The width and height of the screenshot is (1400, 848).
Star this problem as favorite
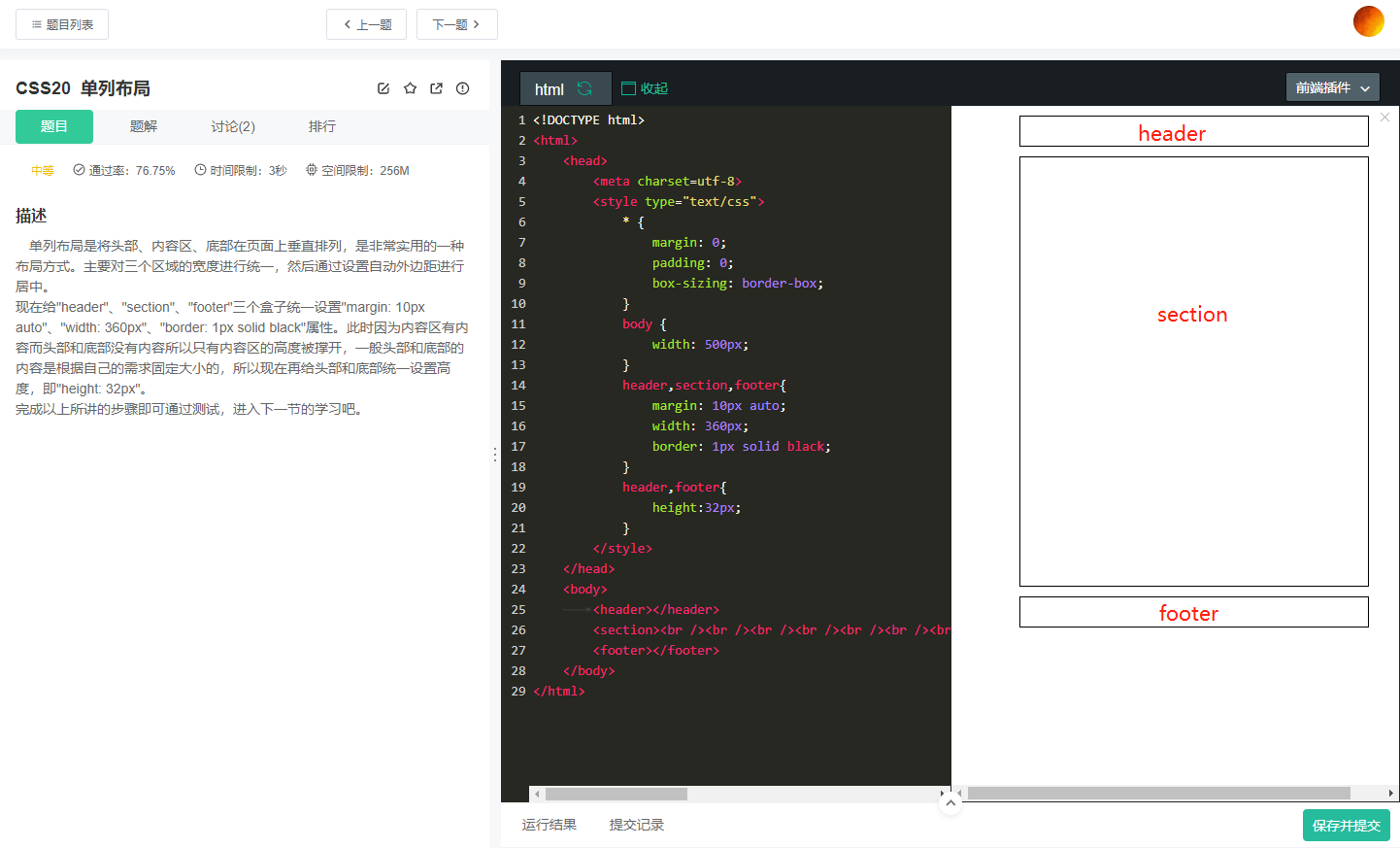[x=410, y=88]
